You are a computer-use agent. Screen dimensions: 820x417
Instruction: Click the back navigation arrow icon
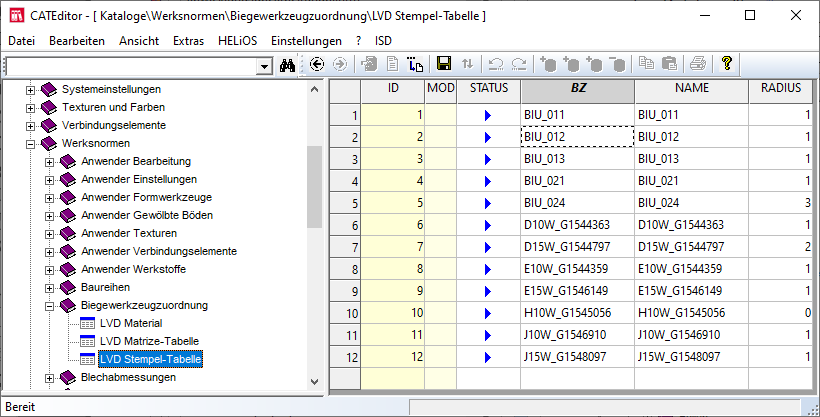317,64
